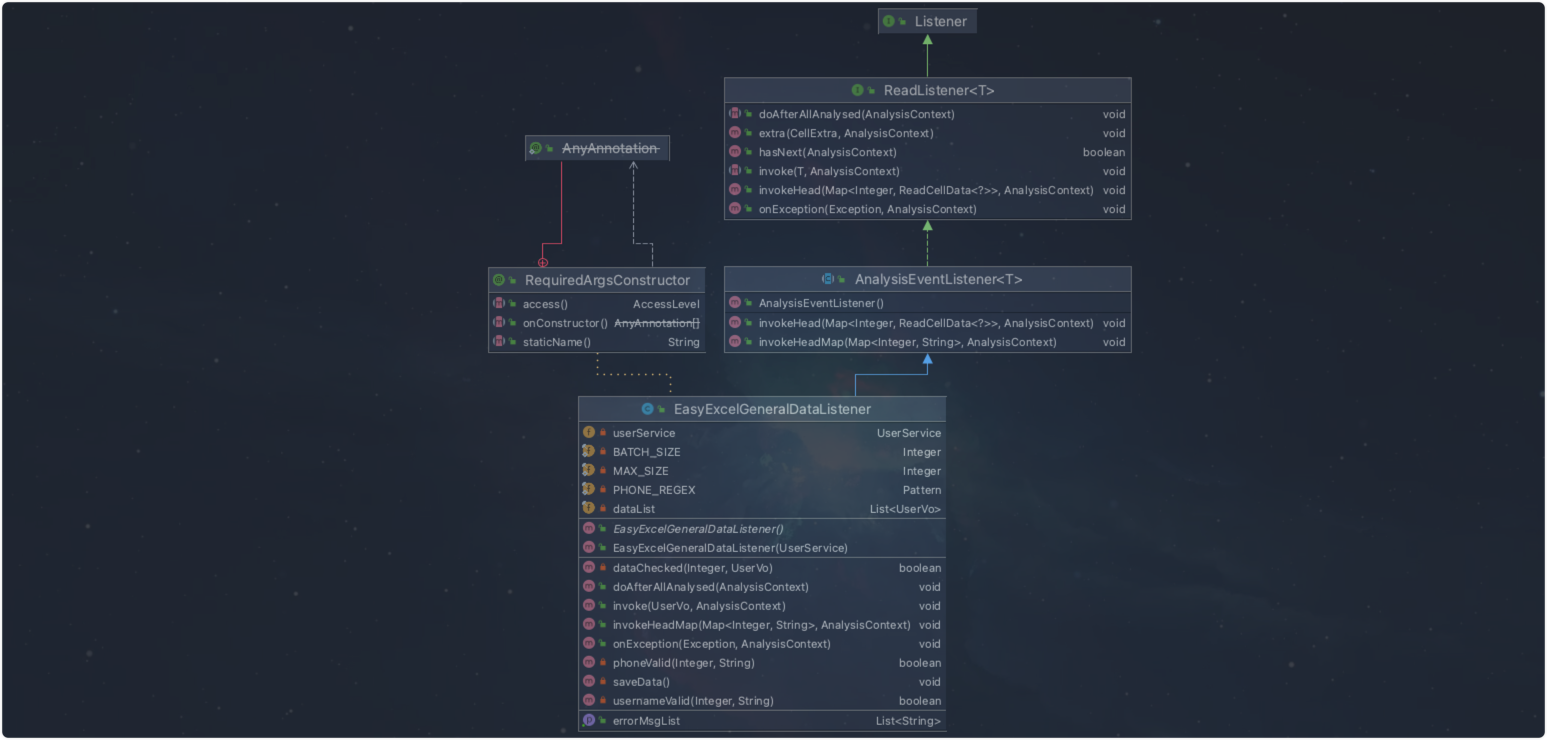Click the interface icon on the Listener node

click(889, 21)
